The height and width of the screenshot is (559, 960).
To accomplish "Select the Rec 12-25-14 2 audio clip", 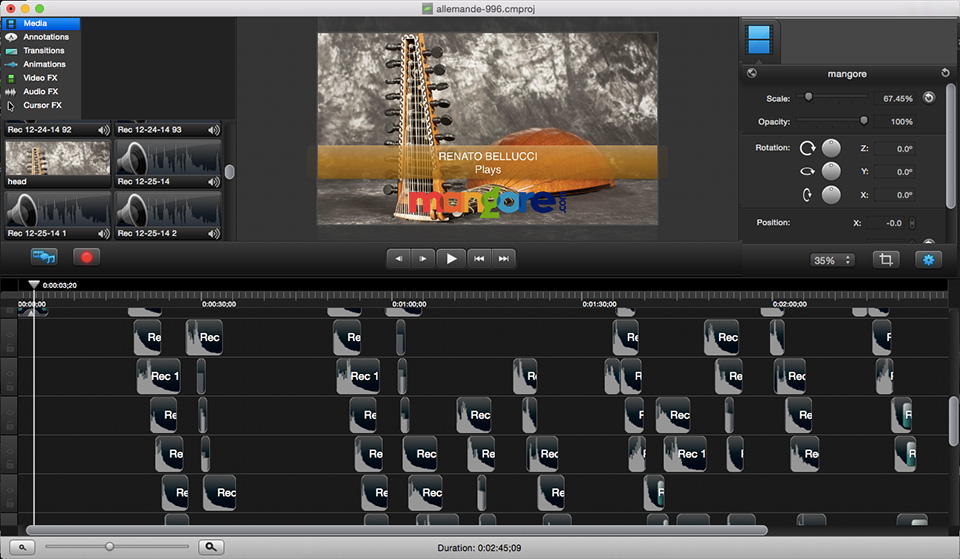I will point(168,216).
